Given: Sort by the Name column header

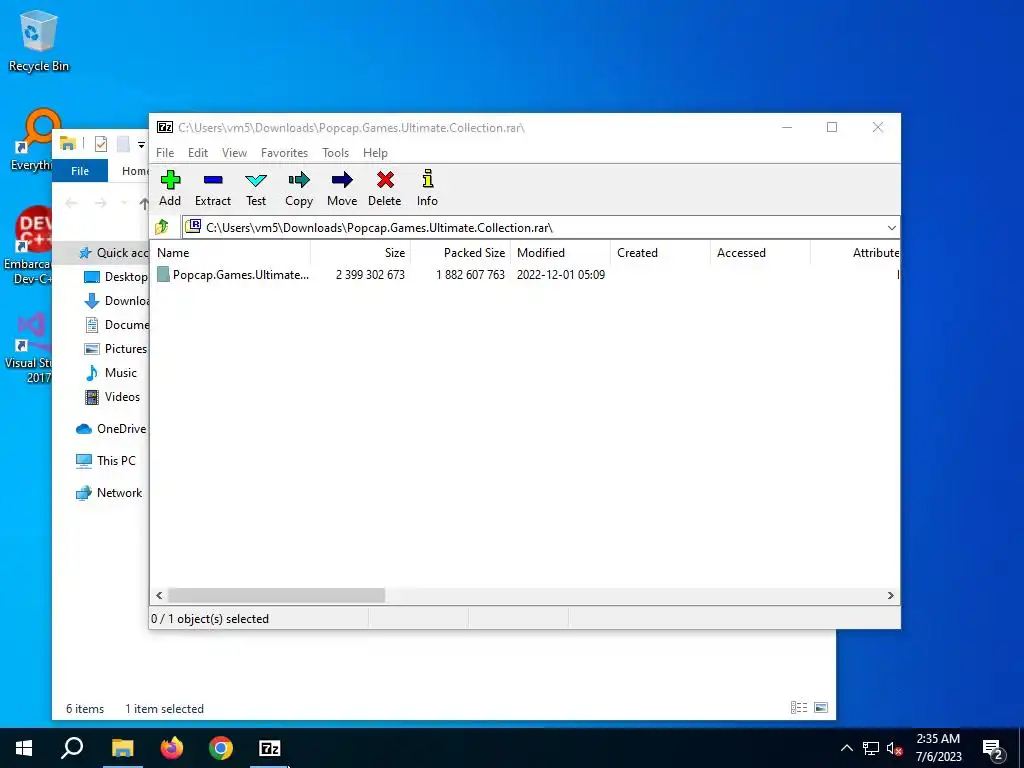Looking at the screenshot, I should click(x=230, y=253).
